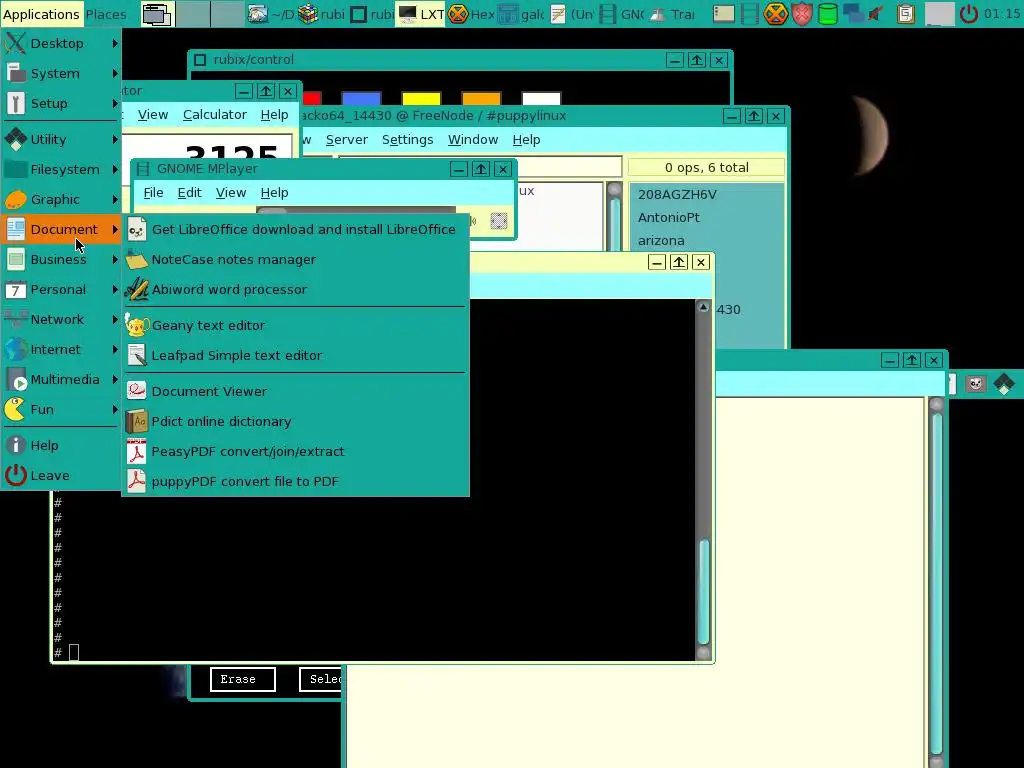
Task: Switch to galculator taskbar entry
Action: point(521,14)
